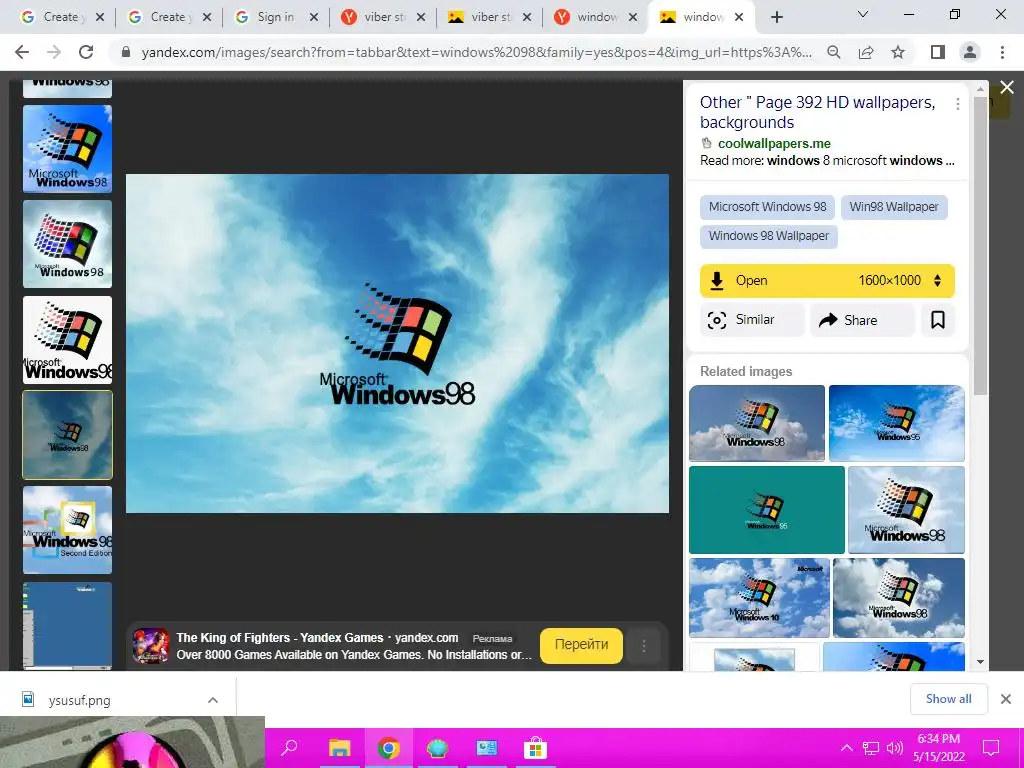This screenshot has width=1024, height=768.
Task: Open taskbar search magnifier
Action: (289, 748)
